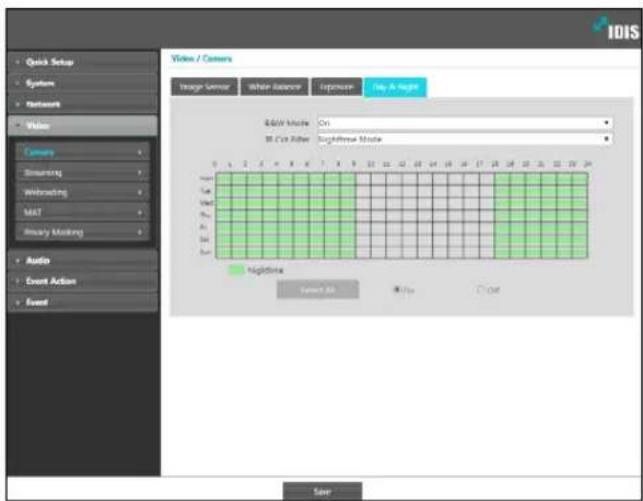Open the IR Cut Filter dropdown

pyautogui.click(x=465, y=139)
